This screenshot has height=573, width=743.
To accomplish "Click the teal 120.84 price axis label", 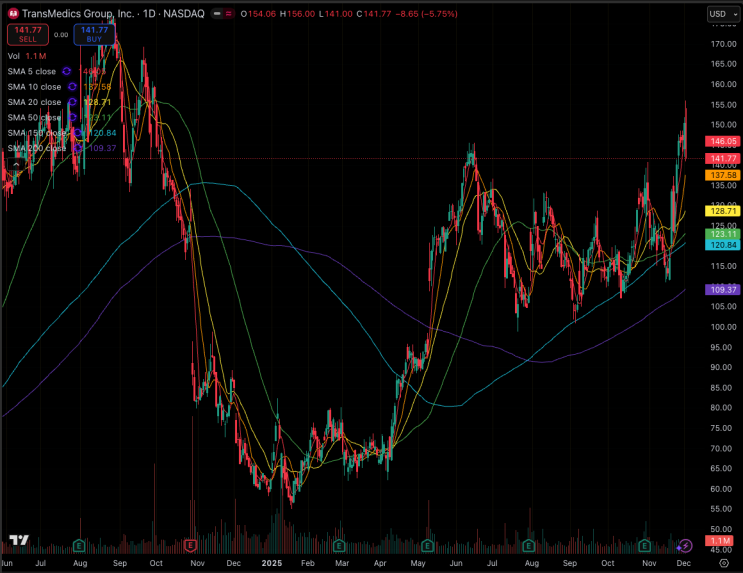I will [723, 245].
